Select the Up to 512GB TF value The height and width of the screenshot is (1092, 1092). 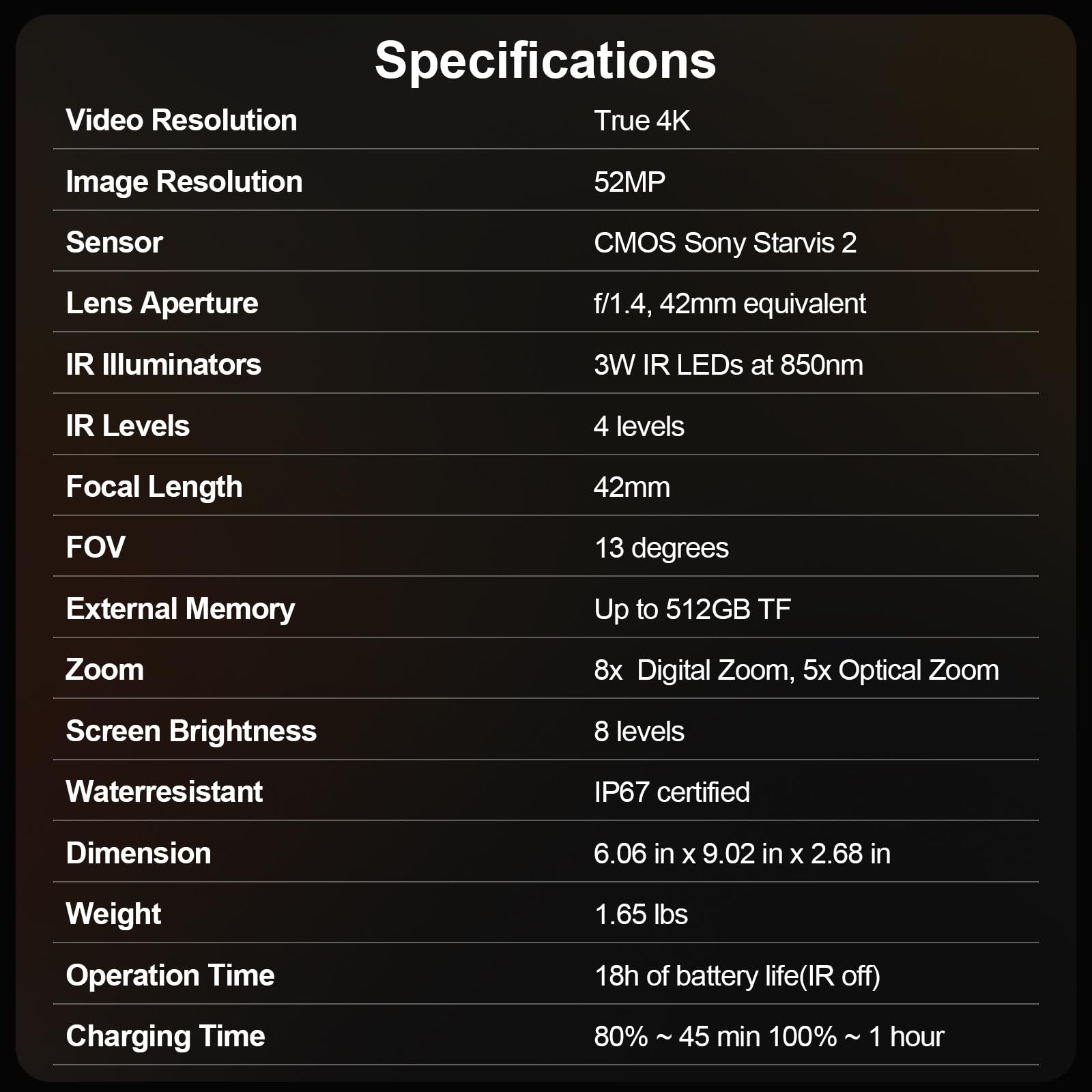692,609
